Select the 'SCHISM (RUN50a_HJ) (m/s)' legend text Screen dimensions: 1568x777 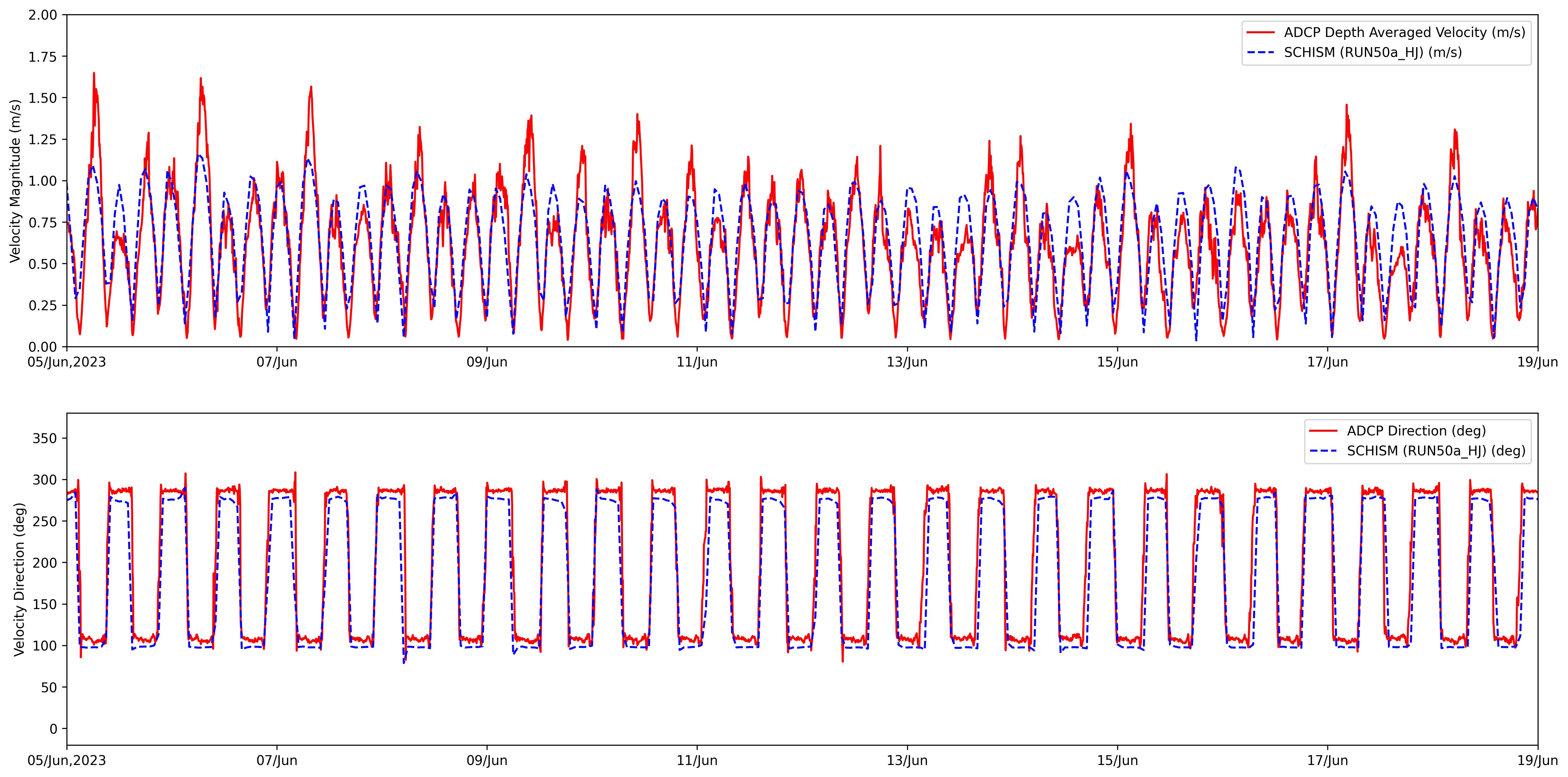pos(1372,52)
